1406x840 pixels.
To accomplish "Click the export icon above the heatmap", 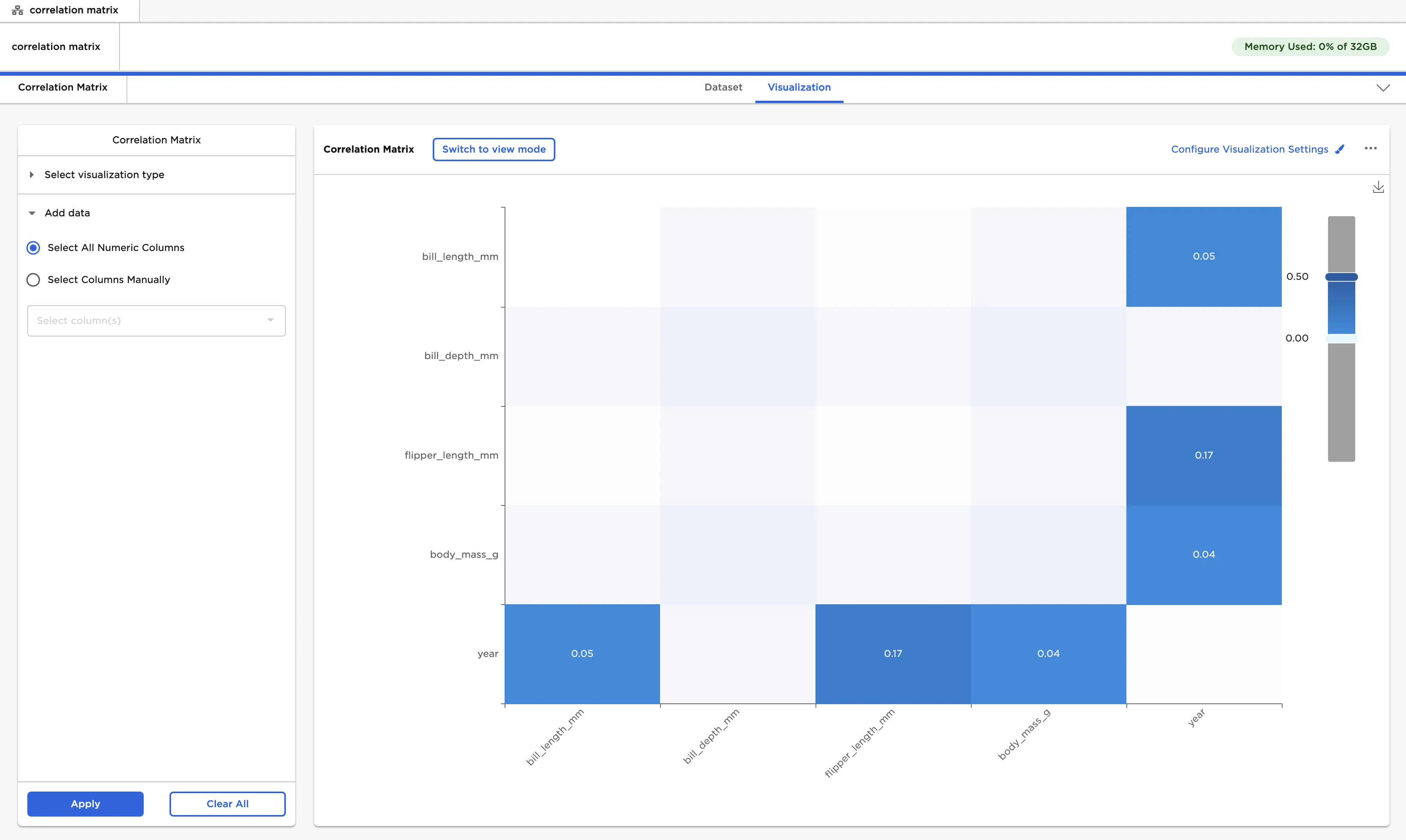I will pyautogui.click(x=1378, y=187).
